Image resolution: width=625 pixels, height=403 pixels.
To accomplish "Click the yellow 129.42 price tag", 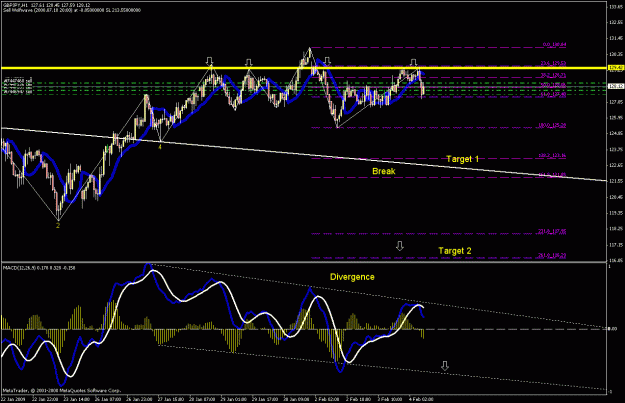I will click(x=615, y=68).
